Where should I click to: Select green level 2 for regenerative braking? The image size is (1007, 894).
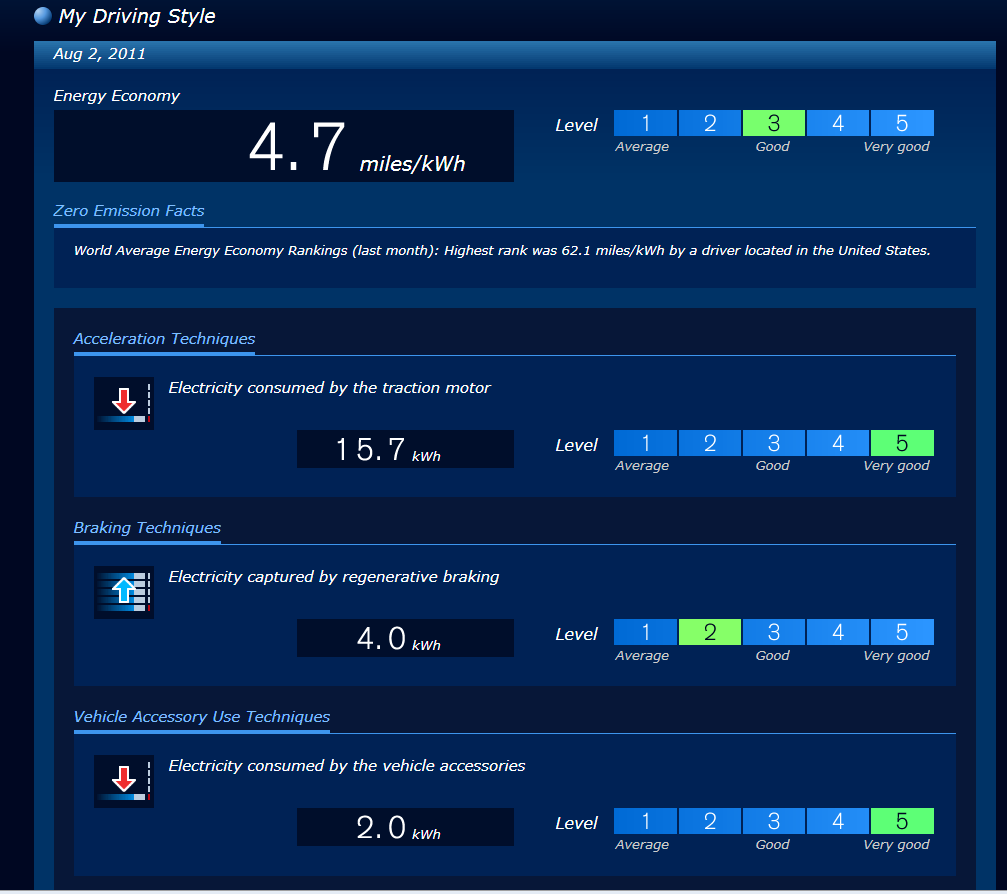coord(709,632)
